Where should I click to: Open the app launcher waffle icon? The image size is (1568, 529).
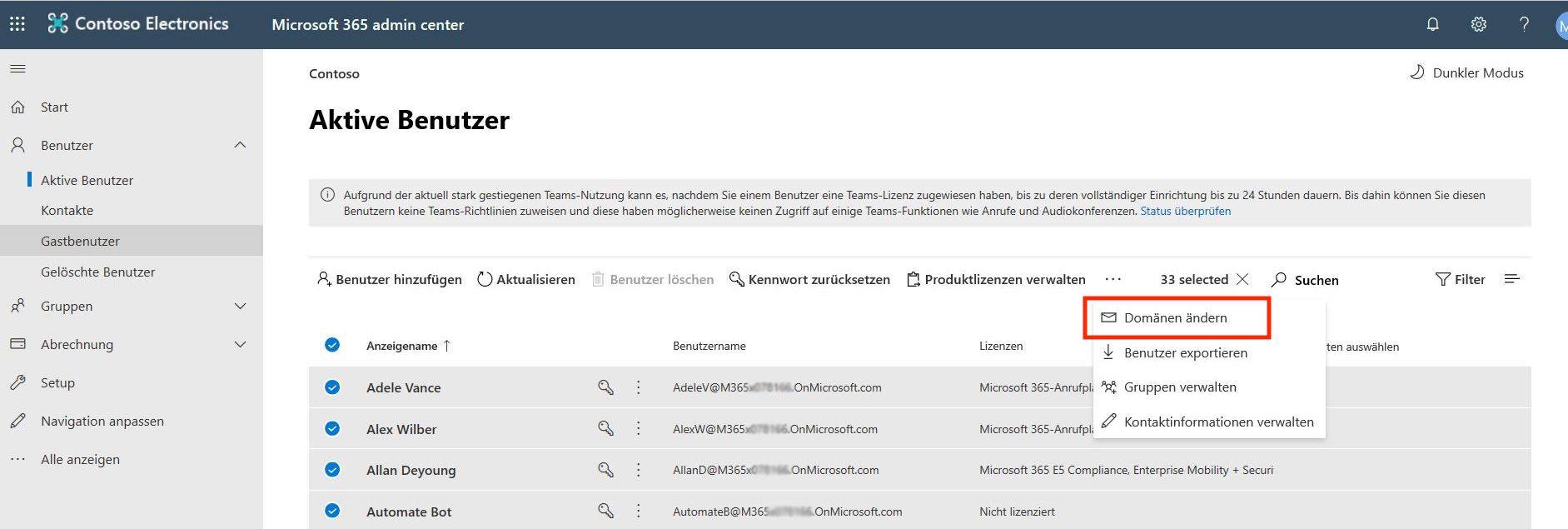[x=17, y=24]
